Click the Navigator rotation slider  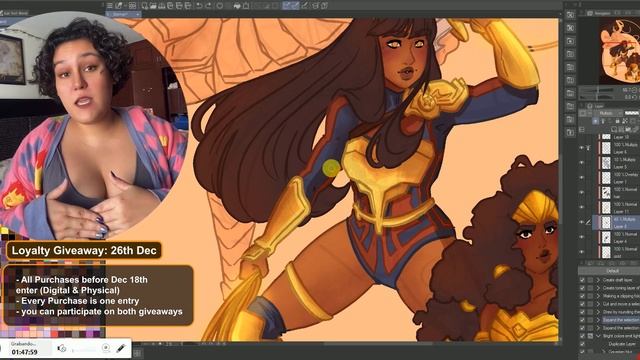pos(597,97)
